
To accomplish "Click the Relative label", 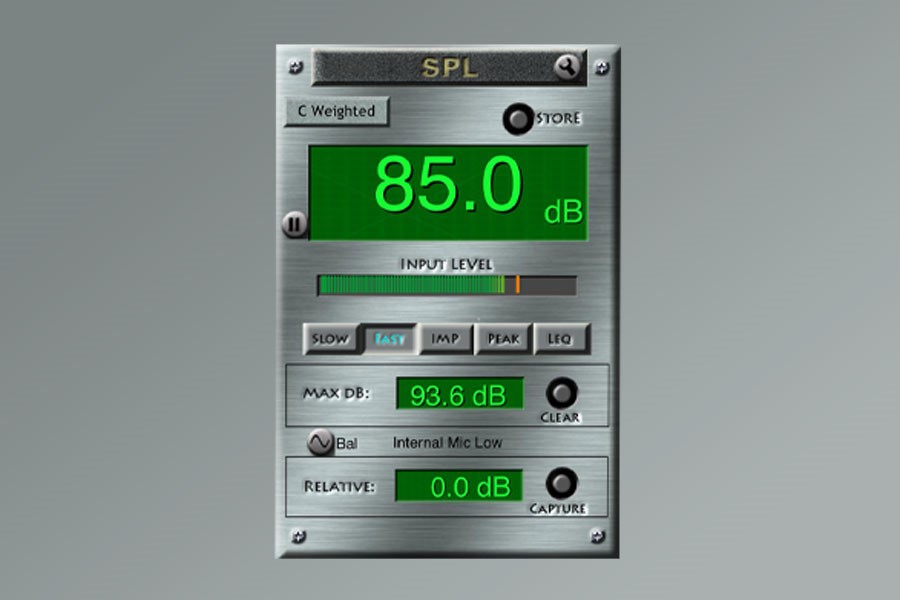I will click(340, 486).
